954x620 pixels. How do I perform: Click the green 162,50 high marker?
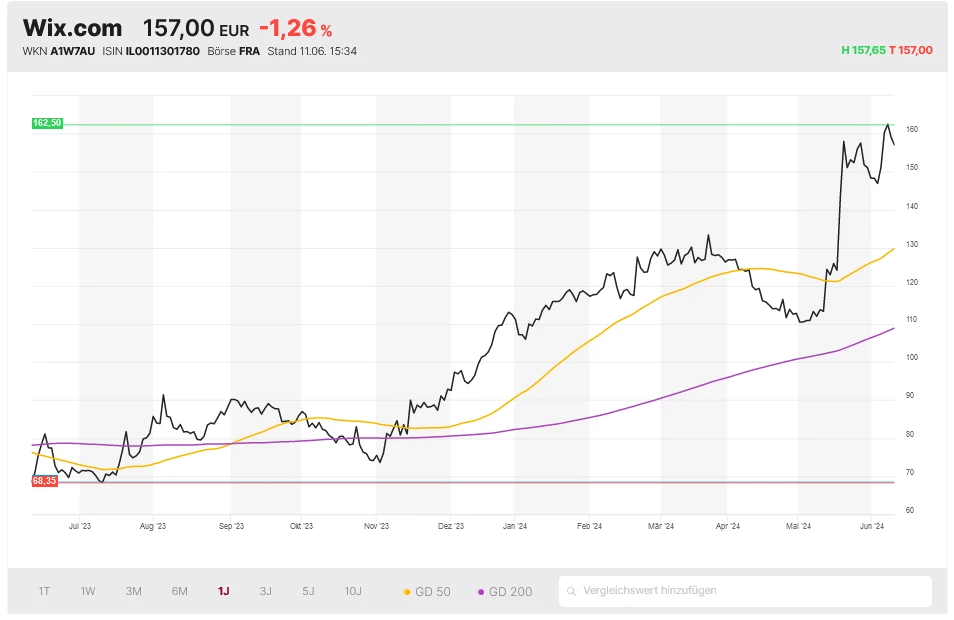47,123
